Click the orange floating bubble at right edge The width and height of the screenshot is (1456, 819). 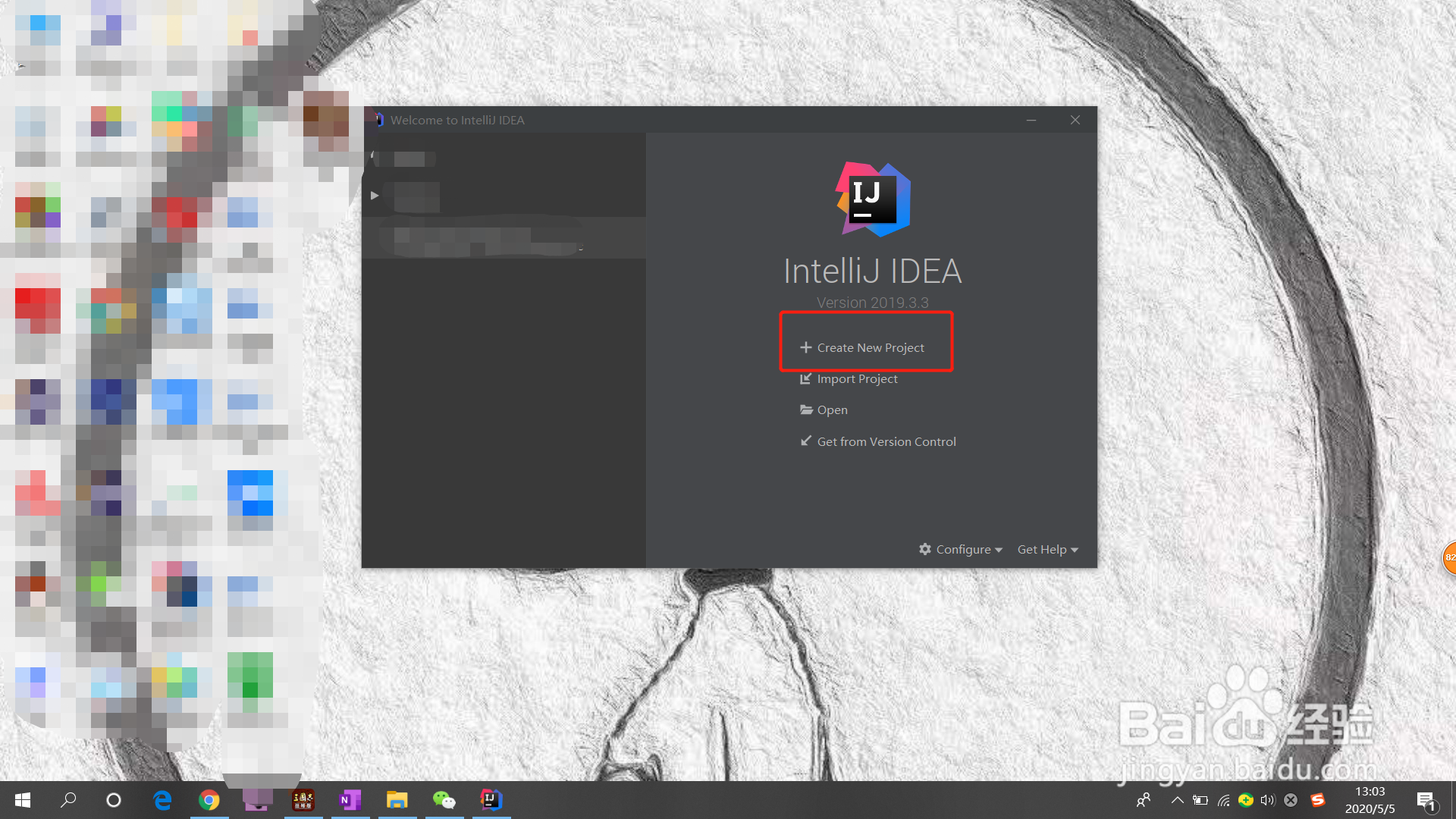point(1449,558)
